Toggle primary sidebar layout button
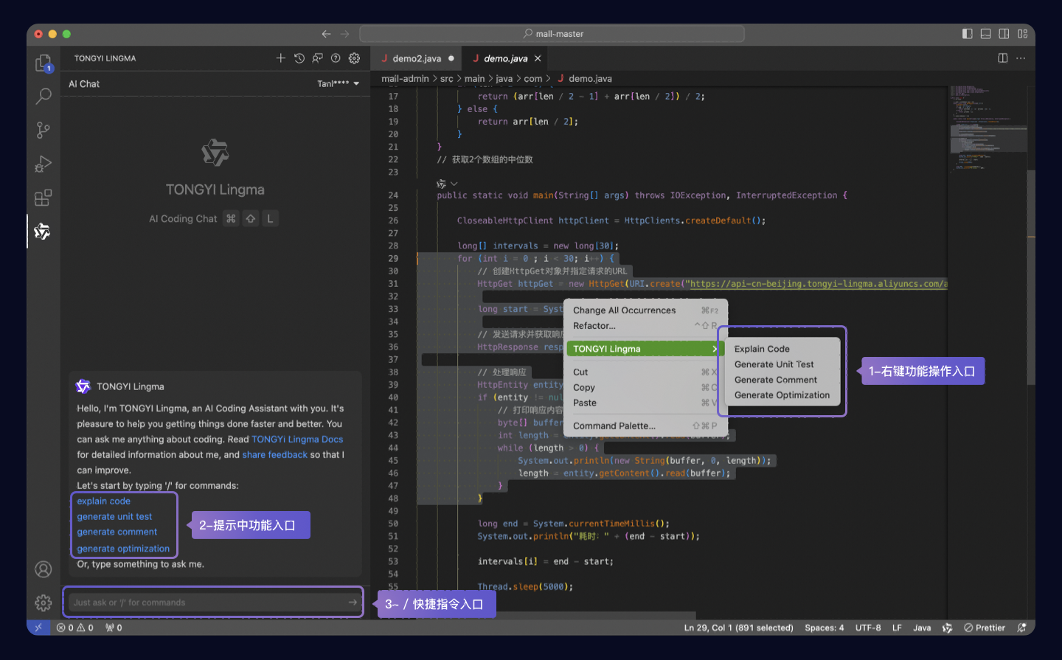This screenshot has height=660, width=1062. pyautogui.click(x=967, y=34)
